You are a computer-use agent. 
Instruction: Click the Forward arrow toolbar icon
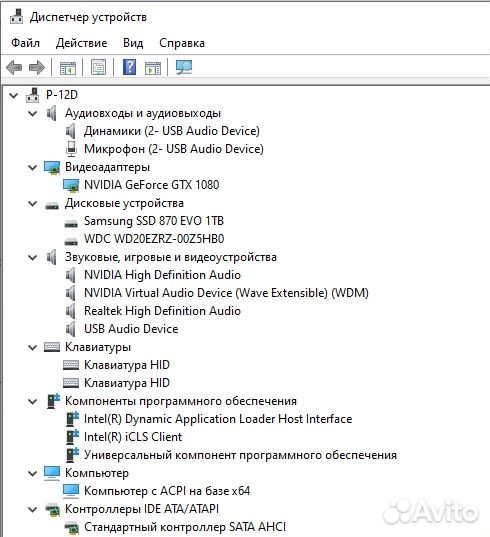tap(37, 67)
